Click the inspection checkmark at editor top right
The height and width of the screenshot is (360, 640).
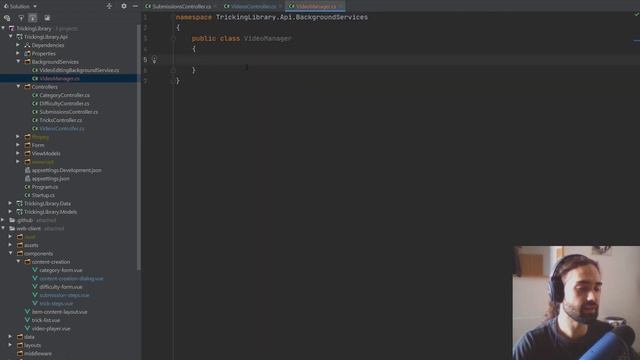(x=636, y=14)
